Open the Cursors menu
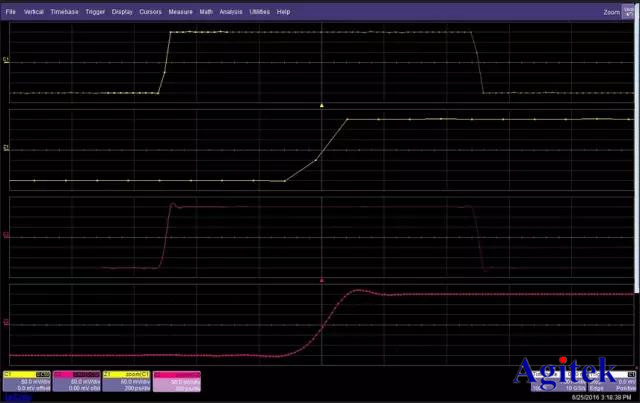640x403 pixels. pos(151,12)
